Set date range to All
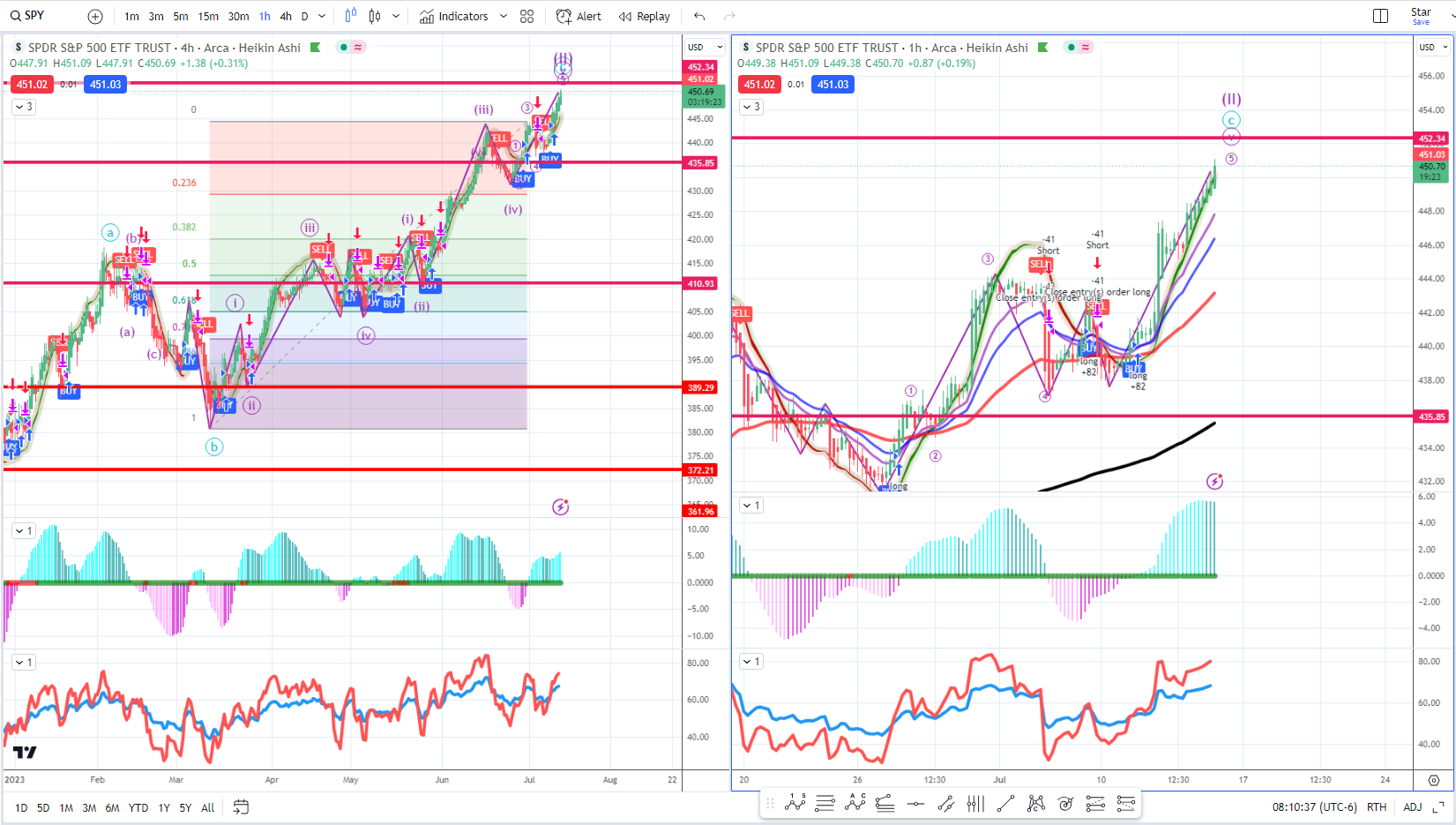Image resolution: width=1456 pixels, height=825 pixels. 208,807
